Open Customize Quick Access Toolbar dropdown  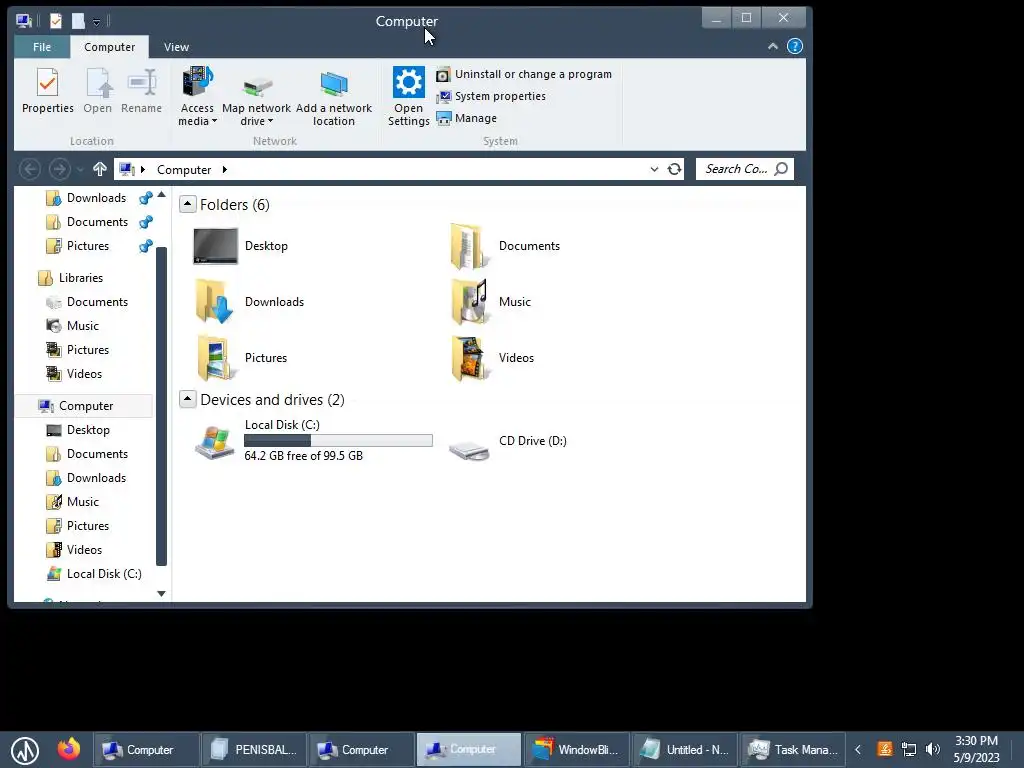(97, 23)
